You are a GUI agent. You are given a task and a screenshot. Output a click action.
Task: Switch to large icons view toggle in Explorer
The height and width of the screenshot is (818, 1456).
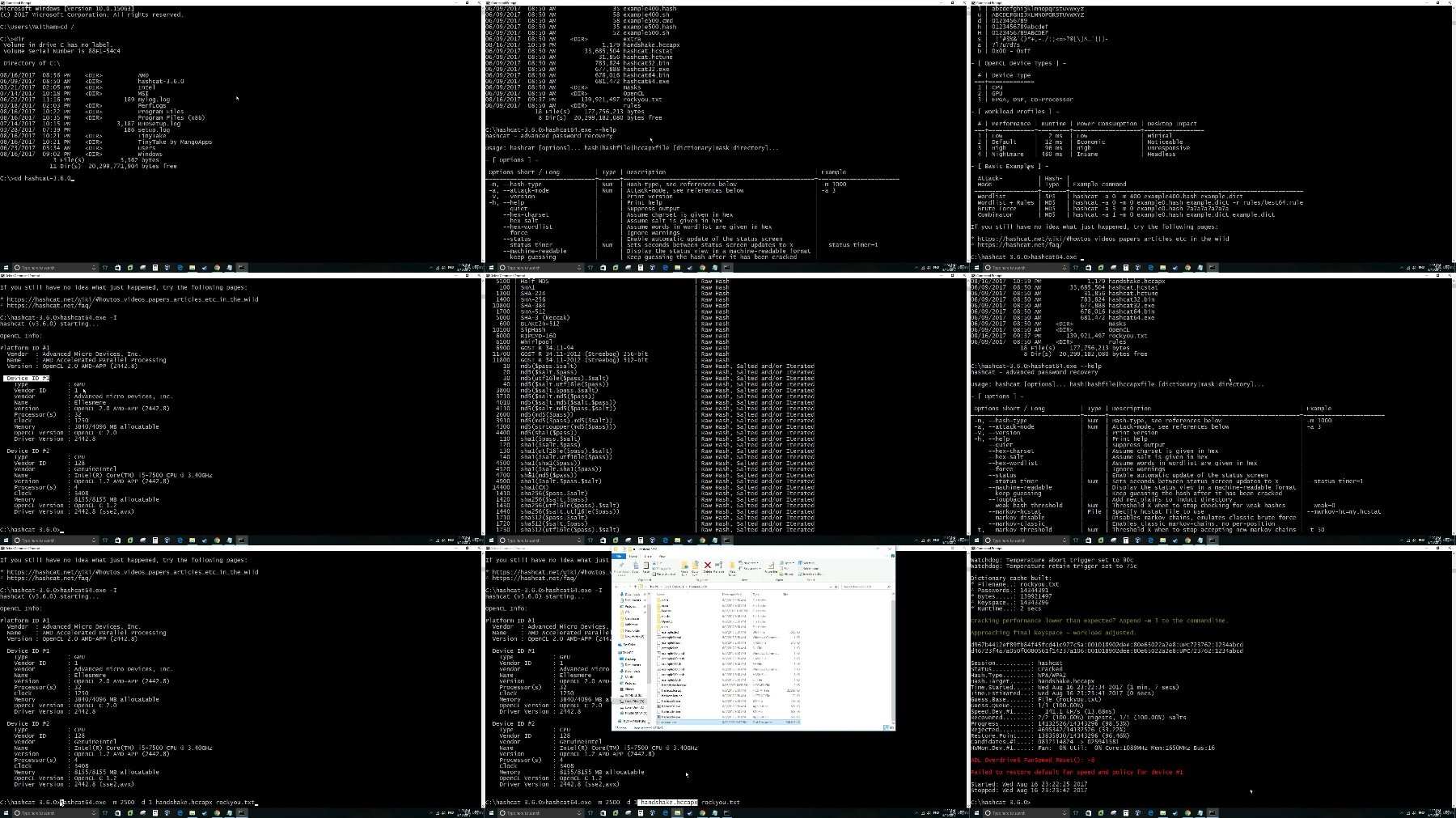pyautogui.click(x=891, y=727)
